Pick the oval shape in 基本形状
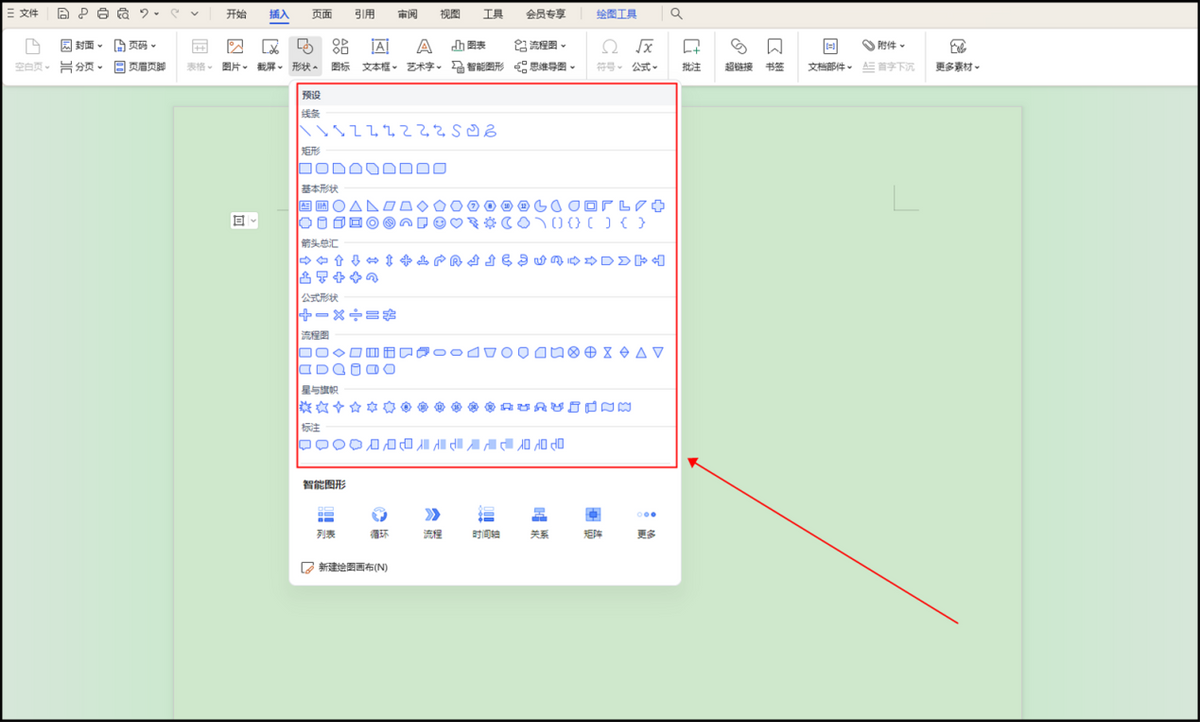 pyautogui.click(x=339, y=206)
